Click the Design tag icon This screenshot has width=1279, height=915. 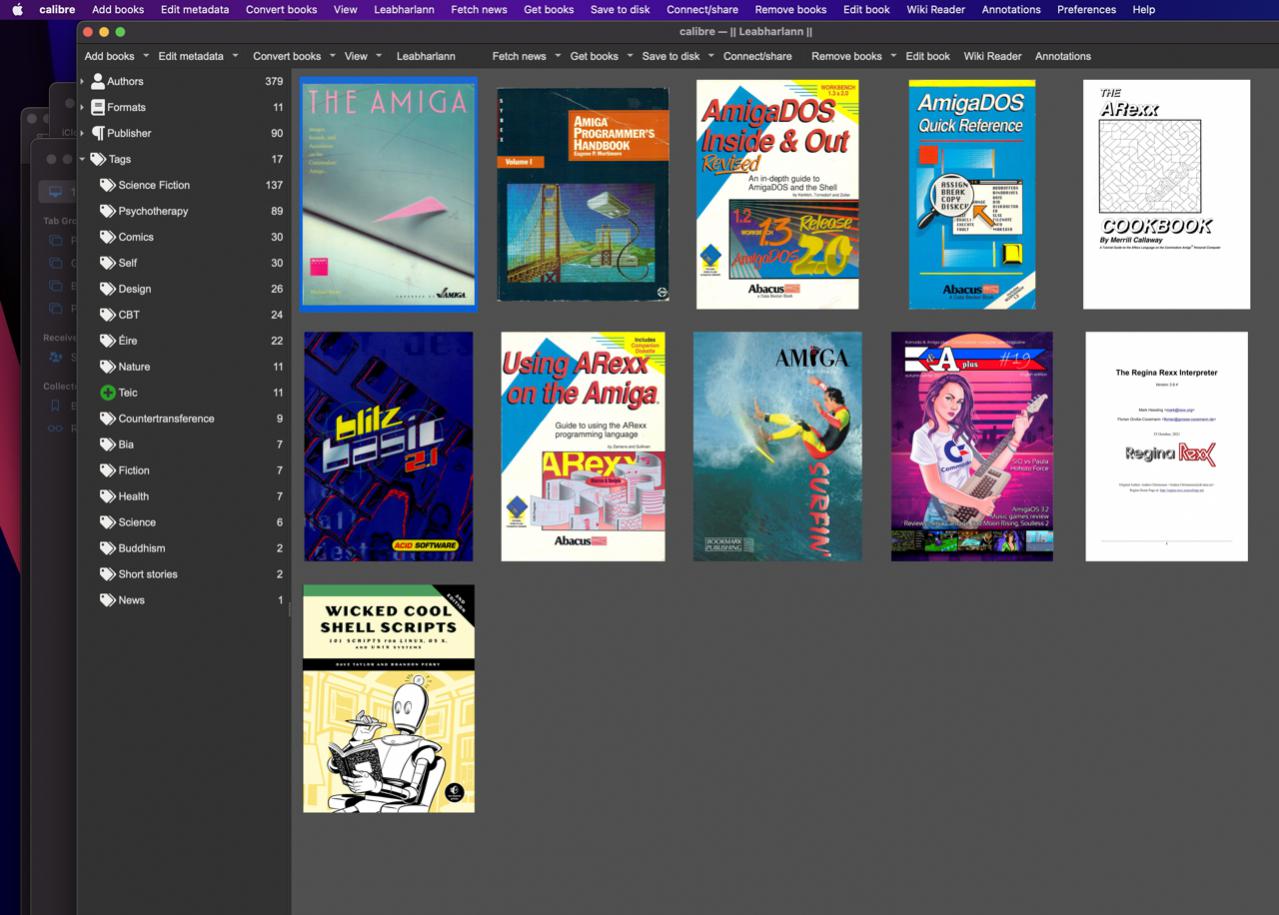coord(108,289)
